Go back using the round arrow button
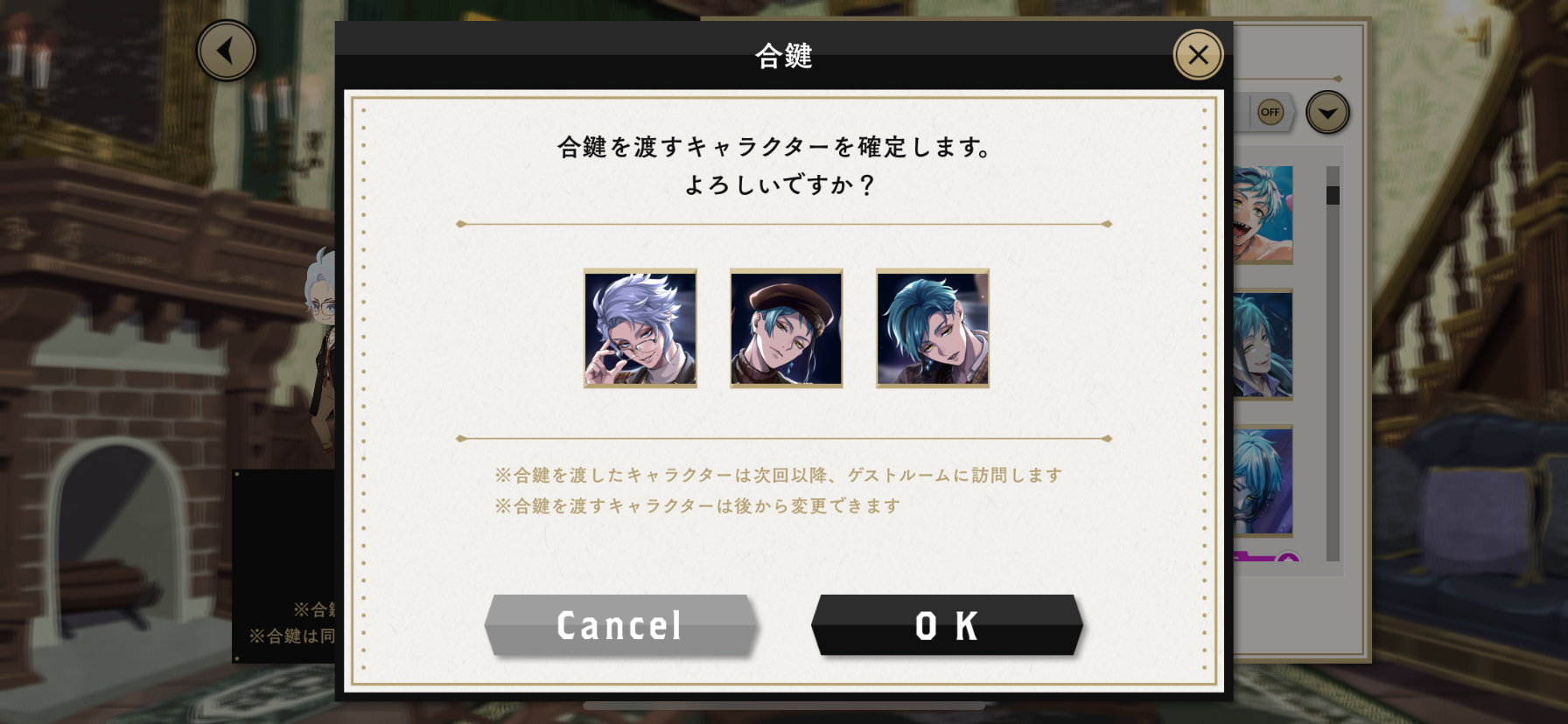Screen dimensions: 1568x724 tap(227, 51)
